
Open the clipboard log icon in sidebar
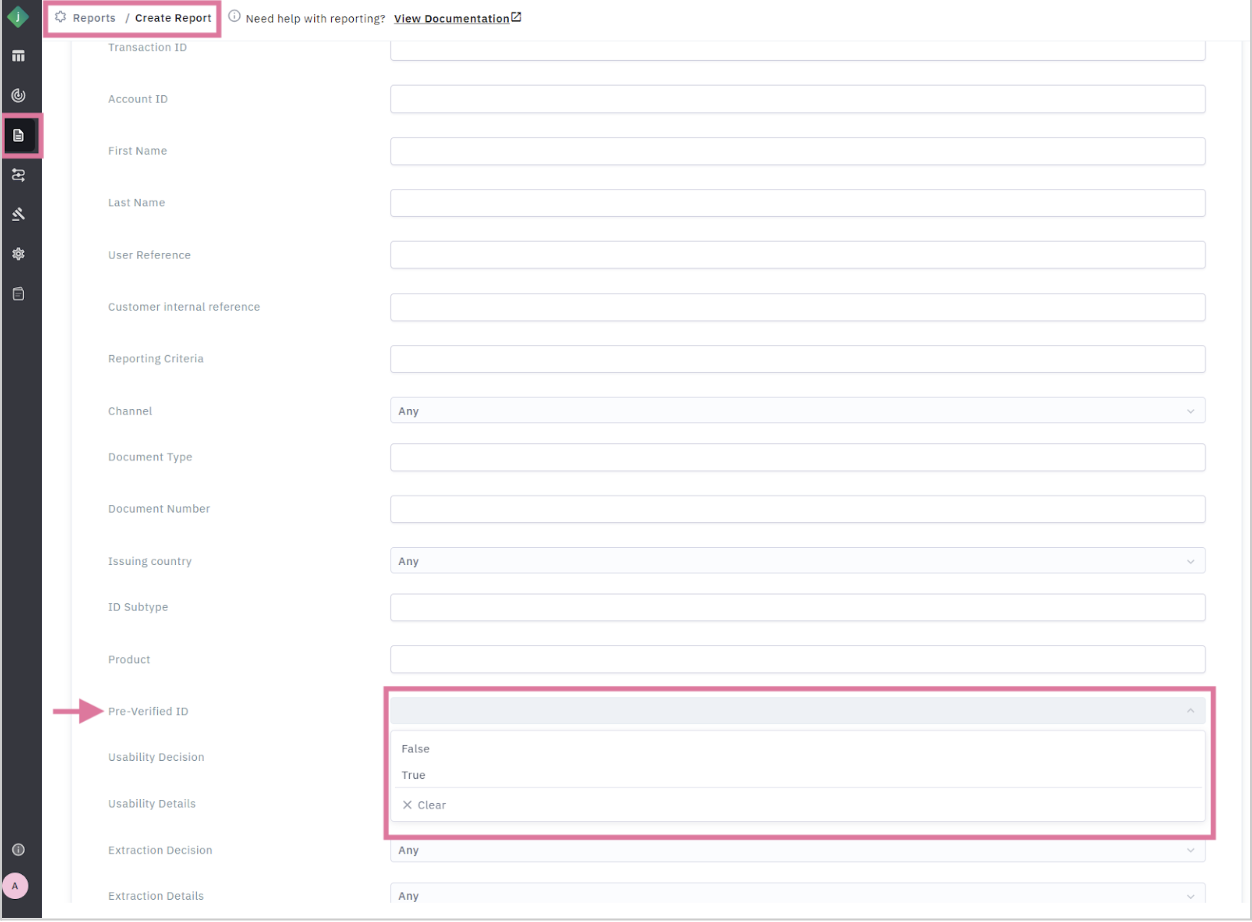tap(18, 294)
